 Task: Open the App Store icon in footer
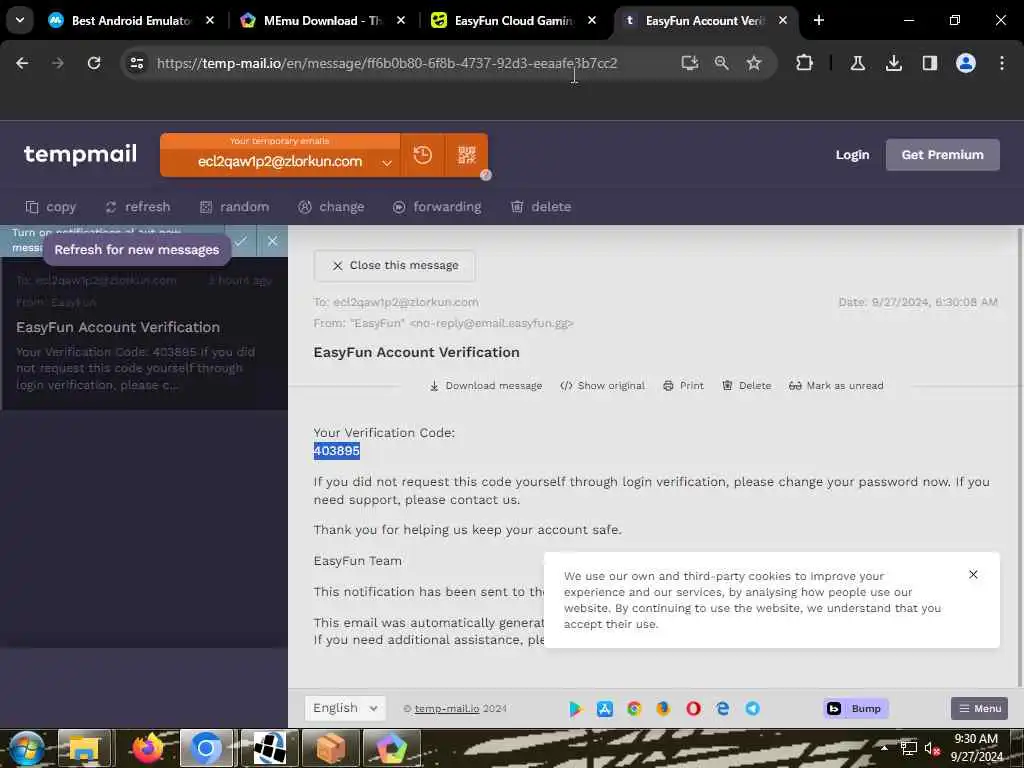(x=605, y=709)
